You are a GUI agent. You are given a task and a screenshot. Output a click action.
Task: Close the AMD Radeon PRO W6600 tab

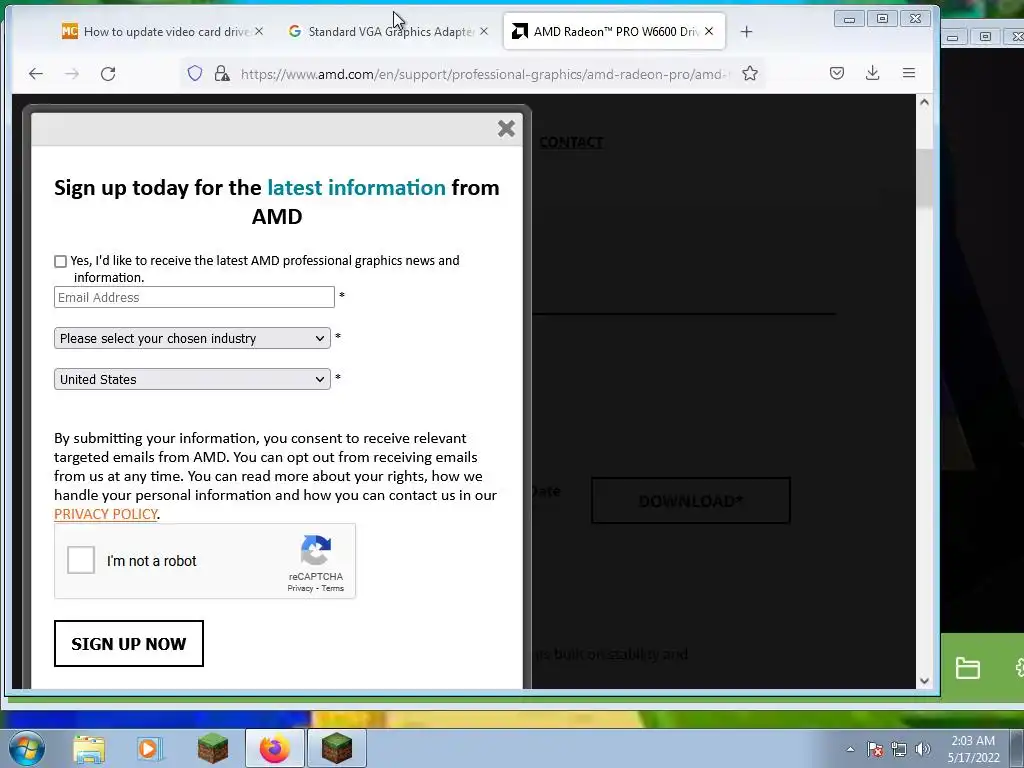point(709,31)
